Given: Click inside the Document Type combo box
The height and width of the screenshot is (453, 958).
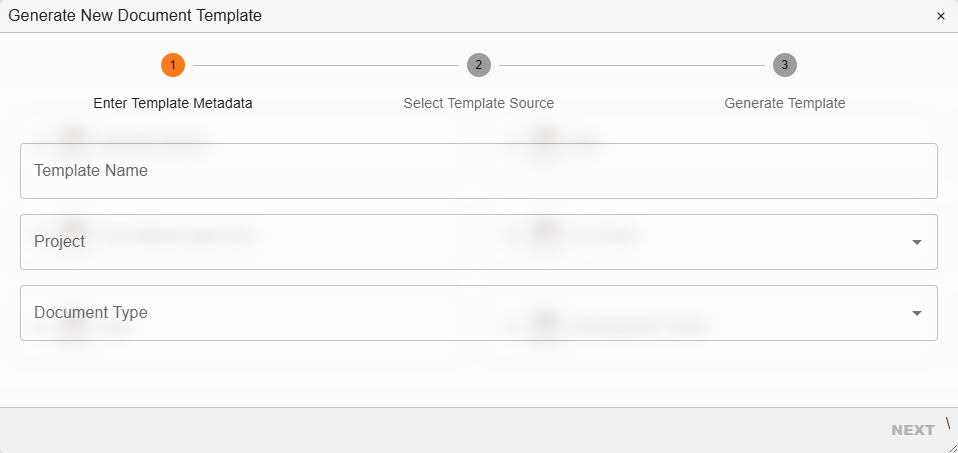Looking at the screenshot, I should click(450, 313).
